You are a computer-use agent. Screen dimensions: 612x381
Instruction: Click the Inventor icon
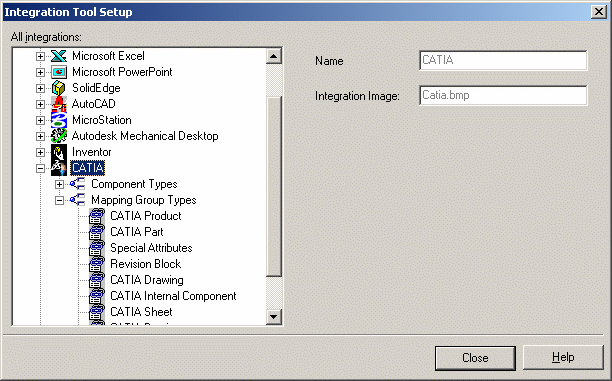coord(59,152)
